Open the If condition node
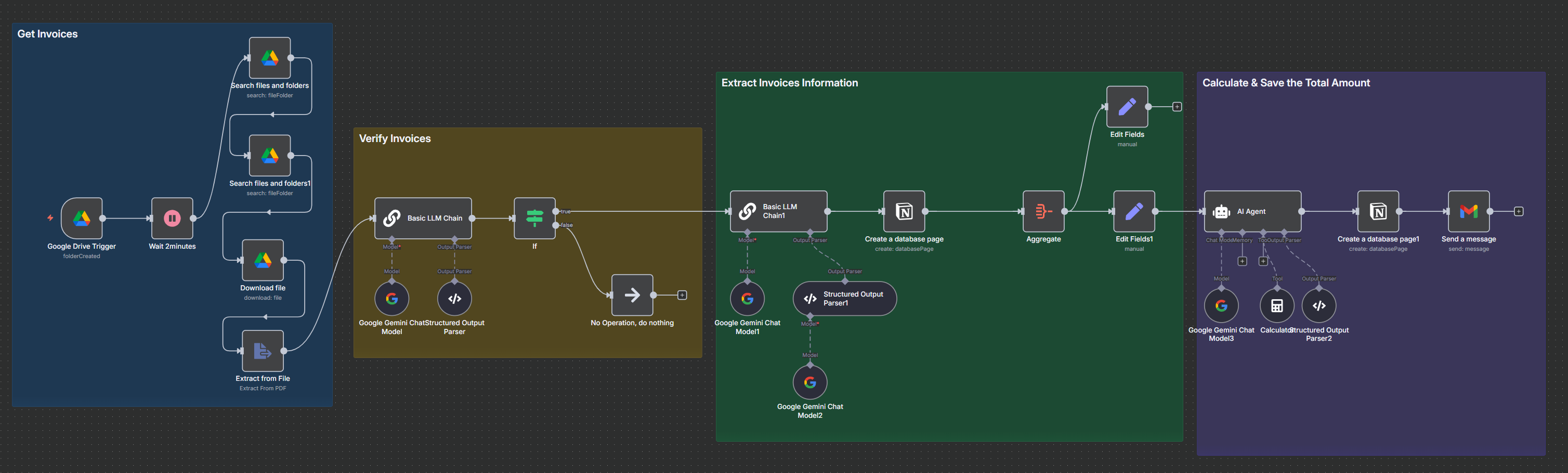Screen dimensions: 1568x473 tap(534, 218)
